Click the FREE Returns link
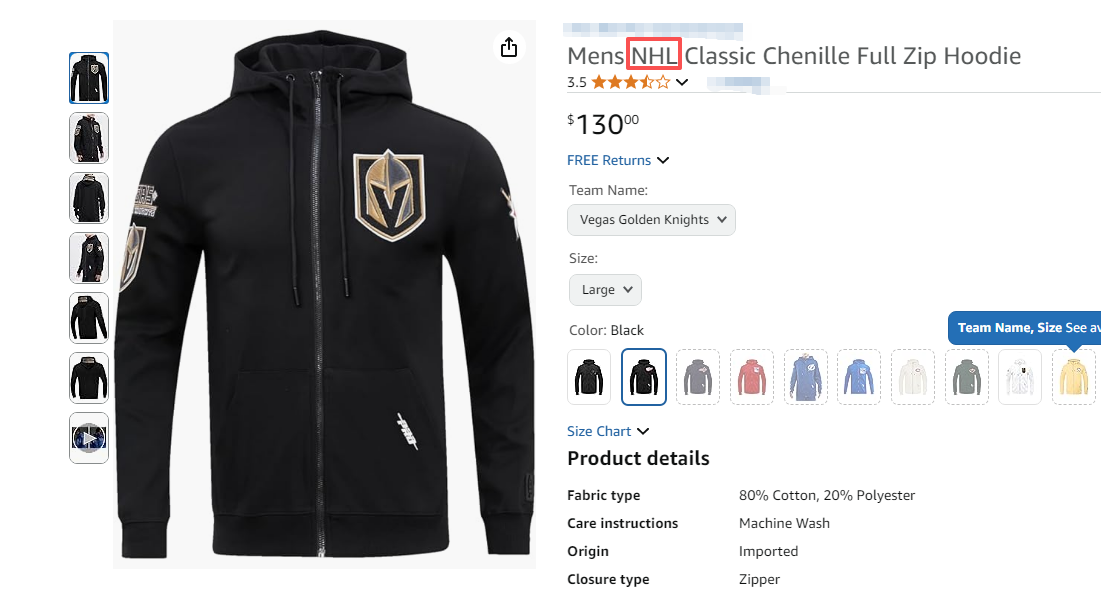The width and height of the screenshot is (1101, 604). coord(609,160)
